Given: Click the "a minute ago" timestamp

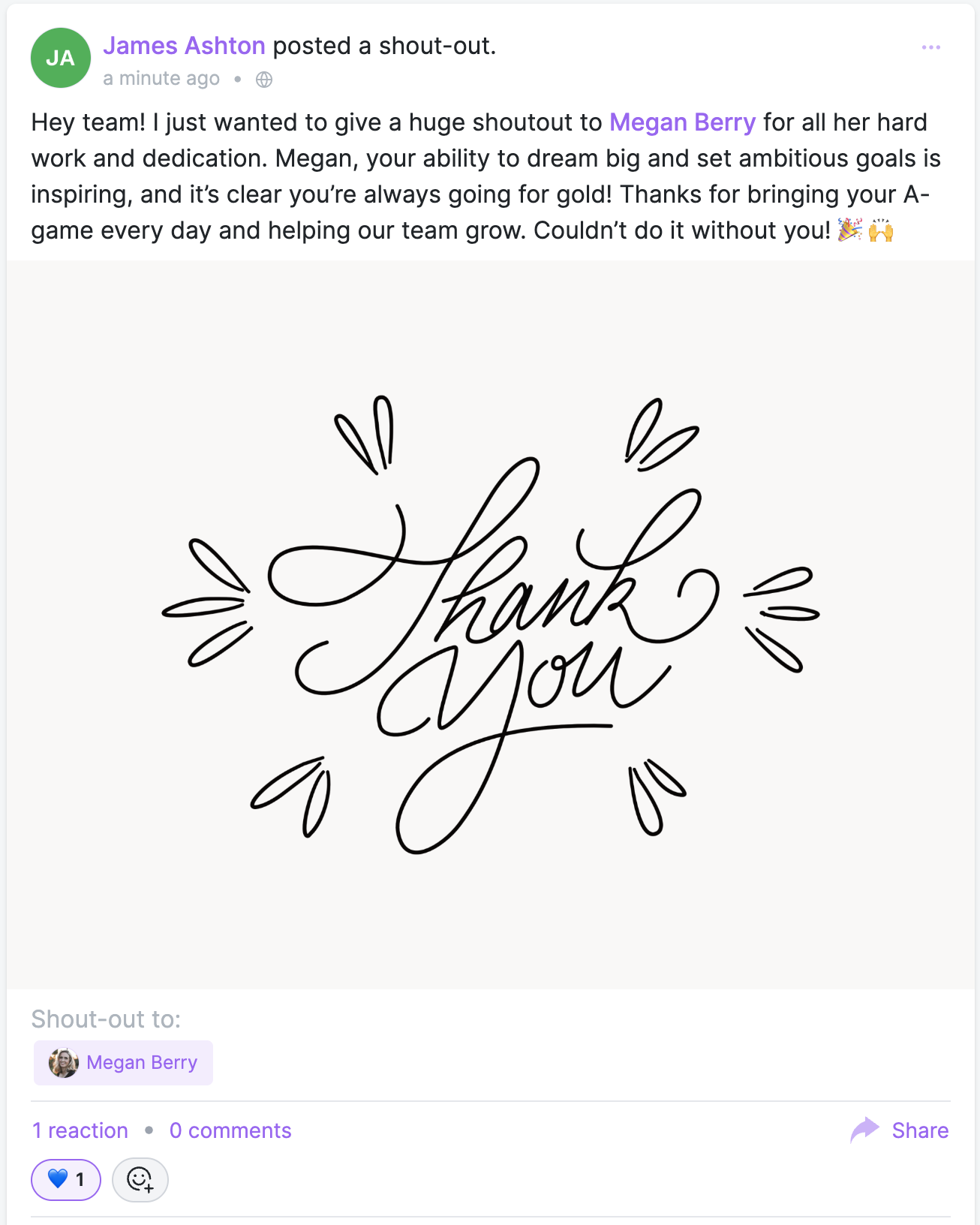Looking at the screenshot, I should pyautogui.click(x=161, y=79).
